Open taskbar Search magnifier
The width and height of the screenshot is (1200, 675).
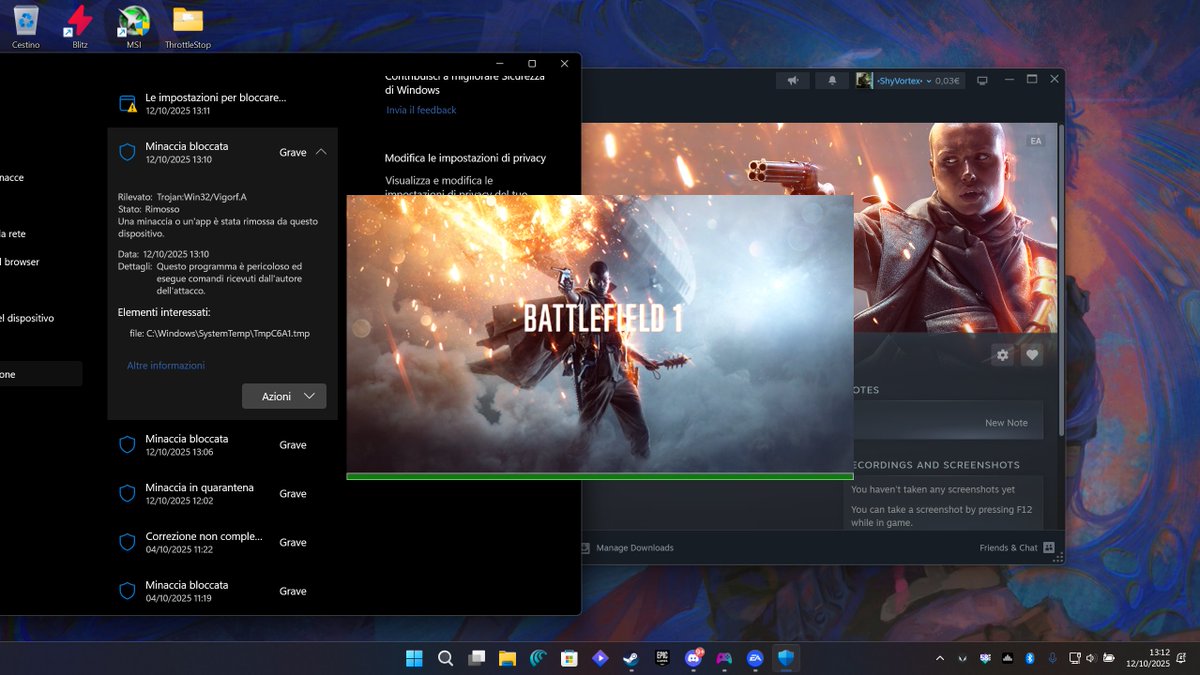pyautogui.click(x=446, y=658)
